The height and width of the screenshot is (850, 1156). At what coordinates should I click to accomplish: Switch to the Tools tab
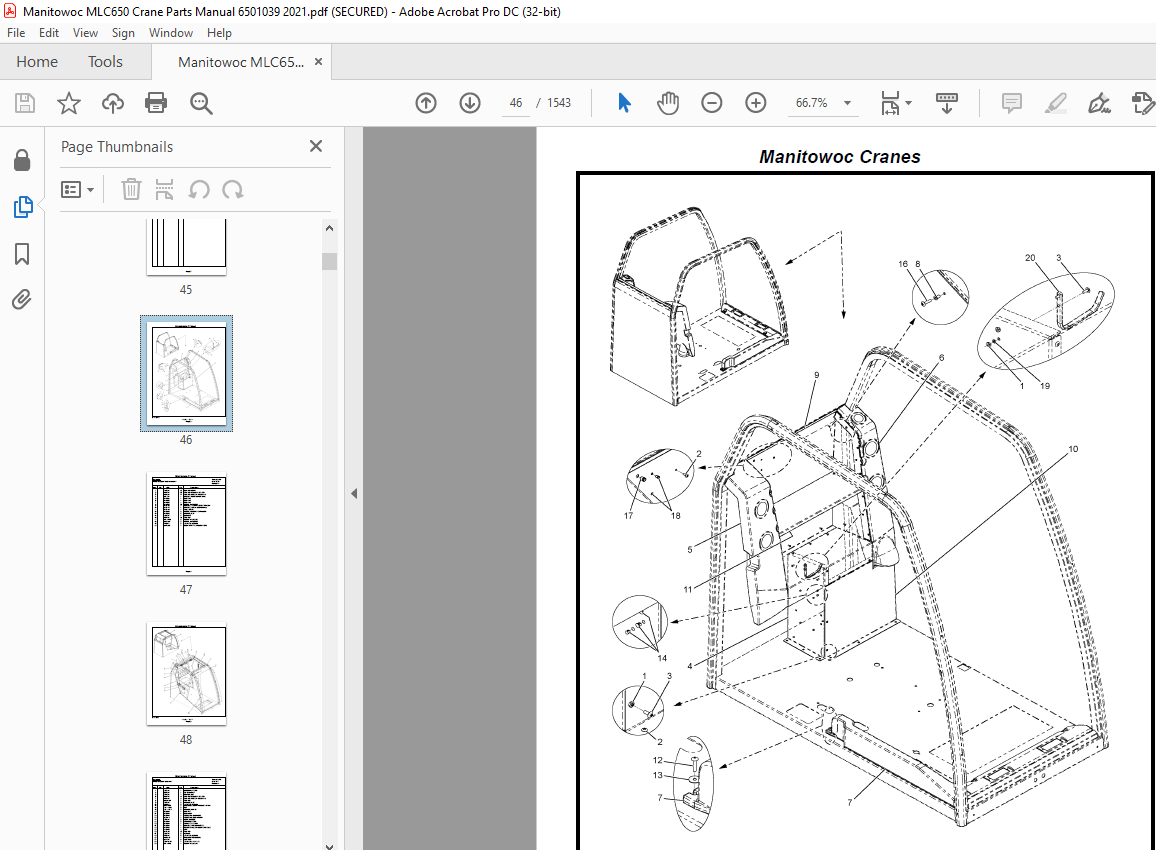[105, 62]
